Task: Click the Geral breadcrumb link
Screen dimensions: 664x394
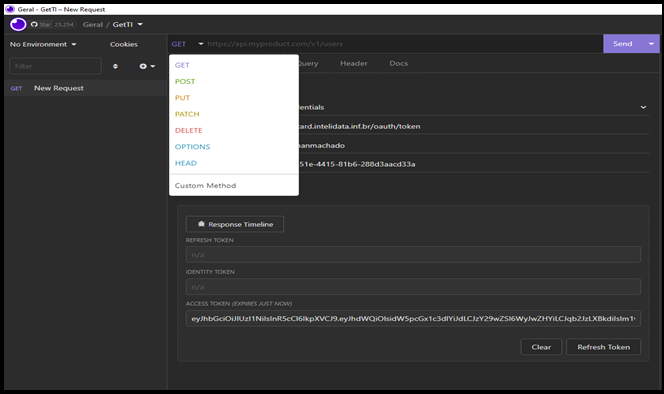Action: coord(93,25)
